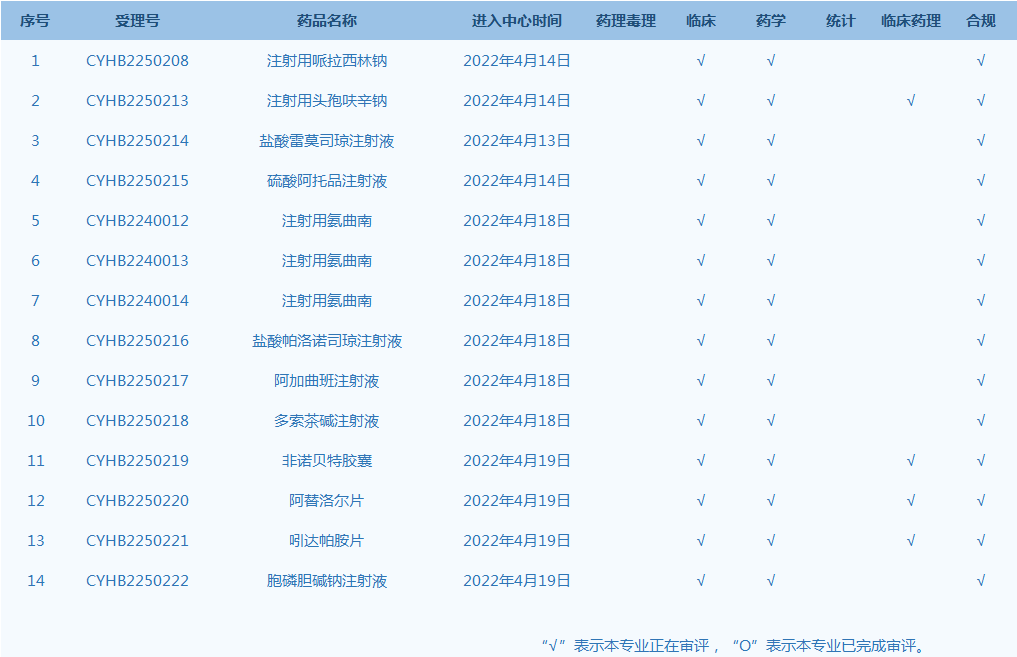Click the 序号 column header
Screen dimensions: 1017x657
point(35,21)
